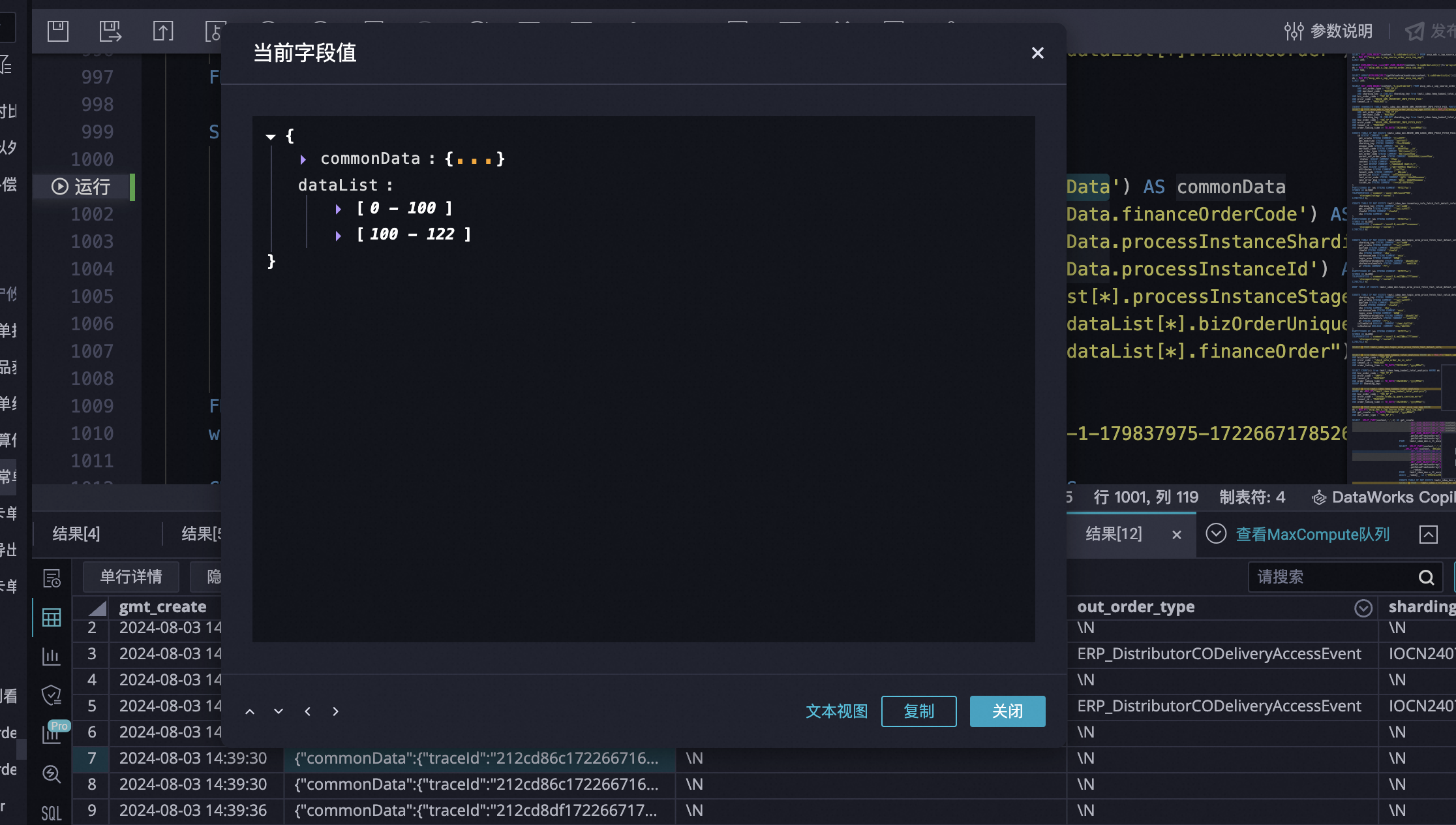Select row number 9 in results table
The image size is (1456, 825).
92,810
